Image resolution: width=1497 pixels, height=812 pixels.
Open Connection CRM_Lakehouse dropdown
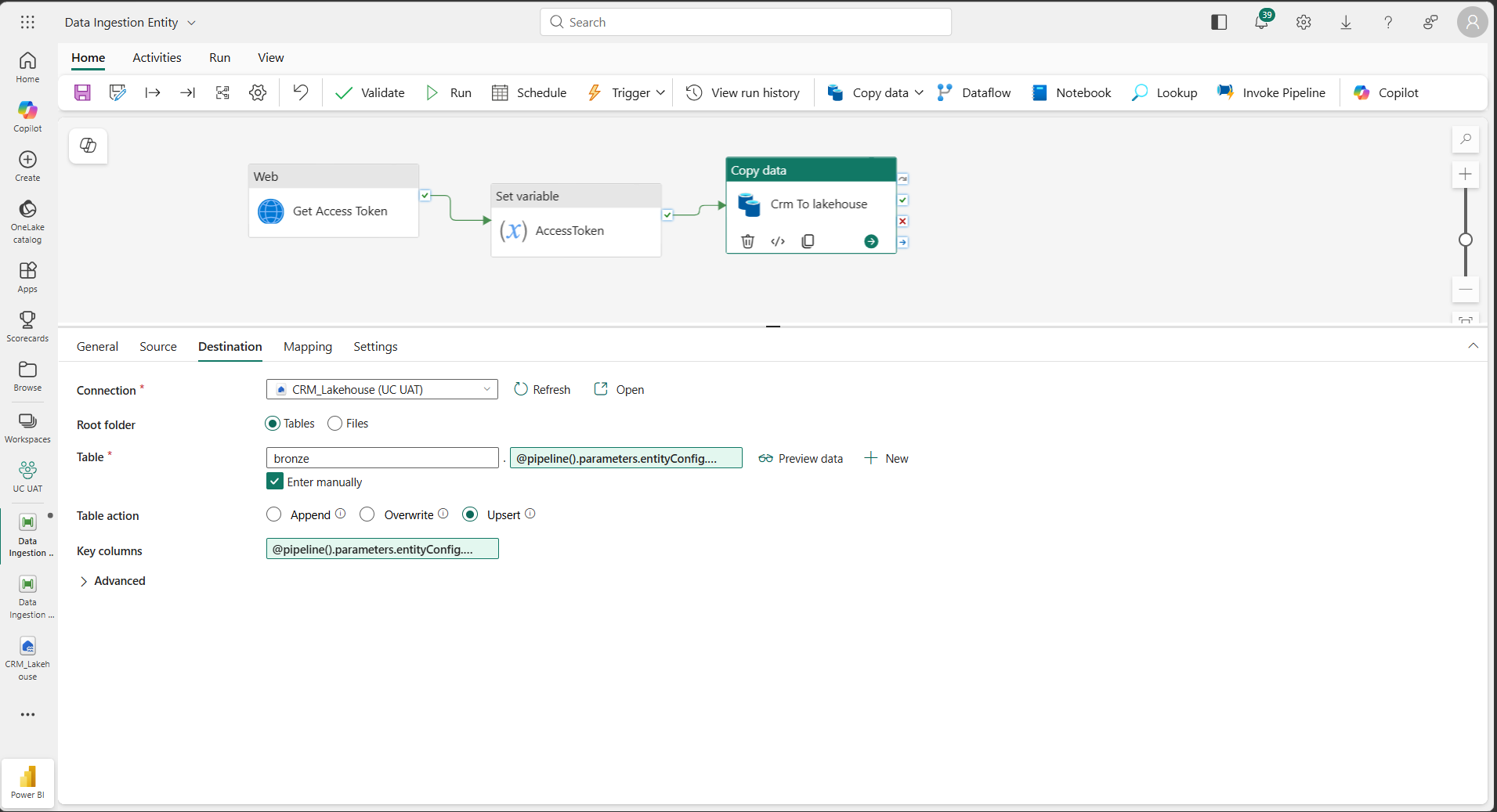(x=382, y=389)
